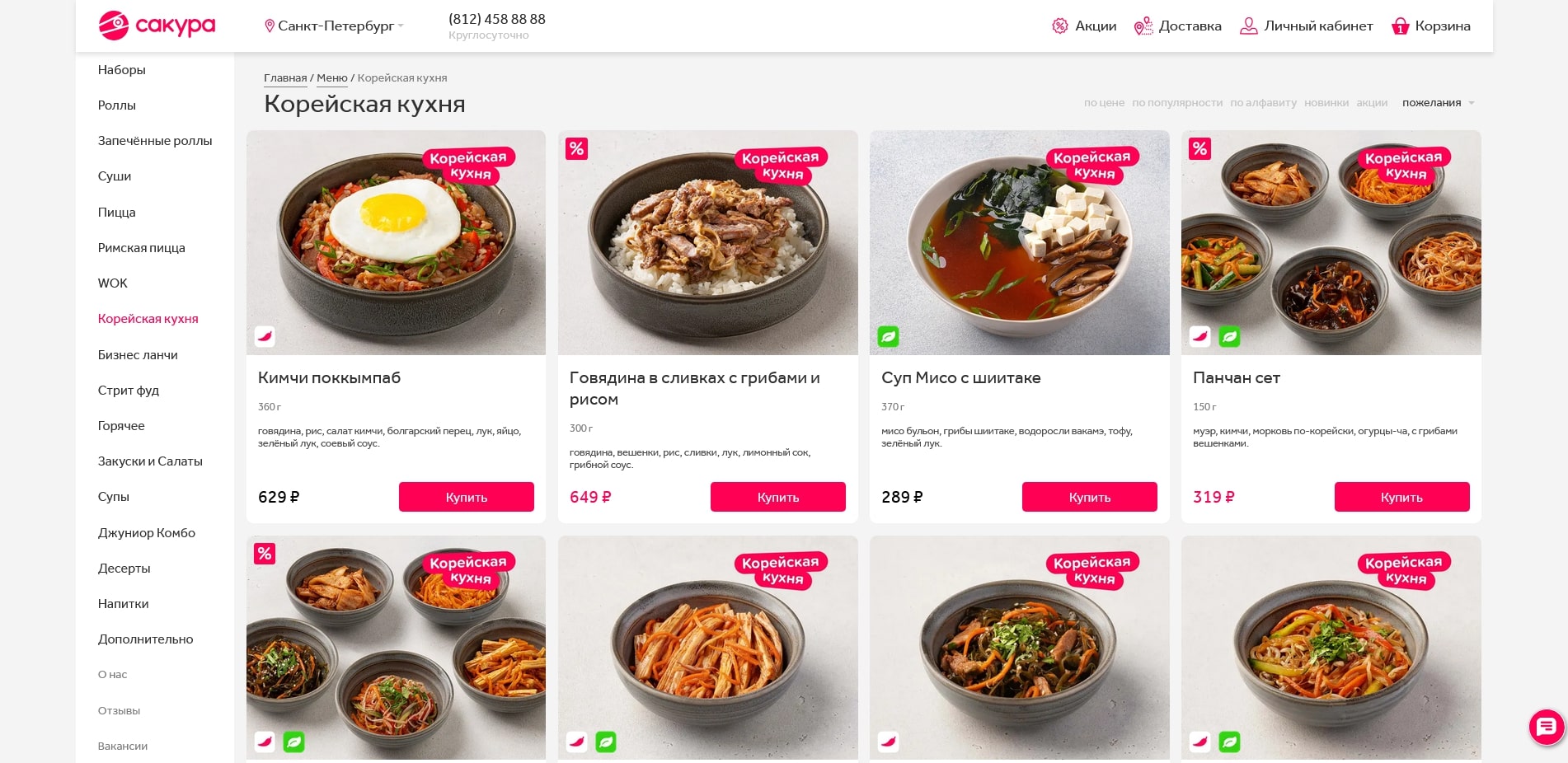Image resolution: width=1568 pixels, height=763 pixels.
Task: Click vegetarian leaf icon on Суп Мисо
Action: (888, 336)
